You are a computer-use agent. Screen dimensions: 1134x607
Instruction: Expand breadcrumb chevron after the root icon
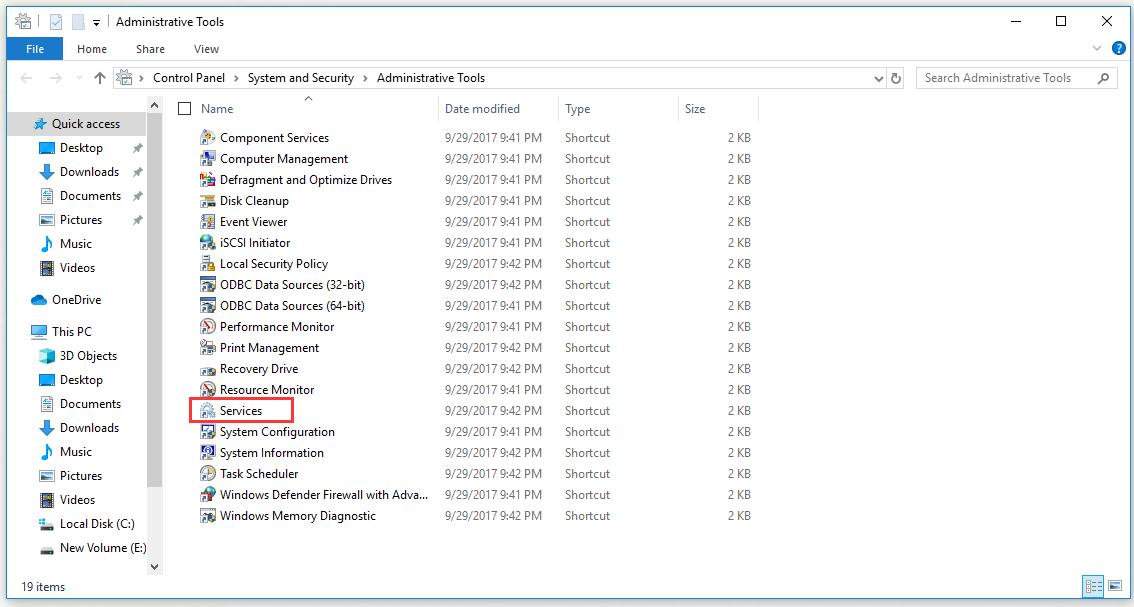[142, 78]
